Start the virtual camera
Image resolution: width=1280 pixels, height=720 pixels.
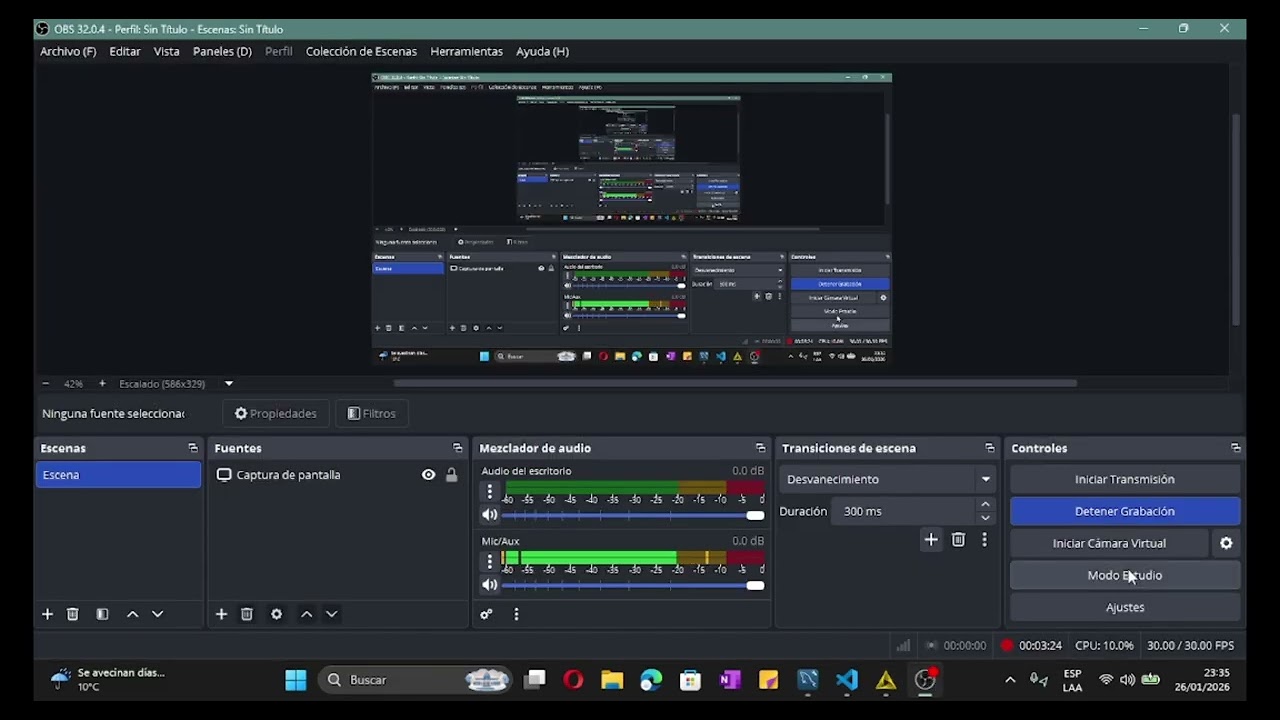coord(1109,543)
